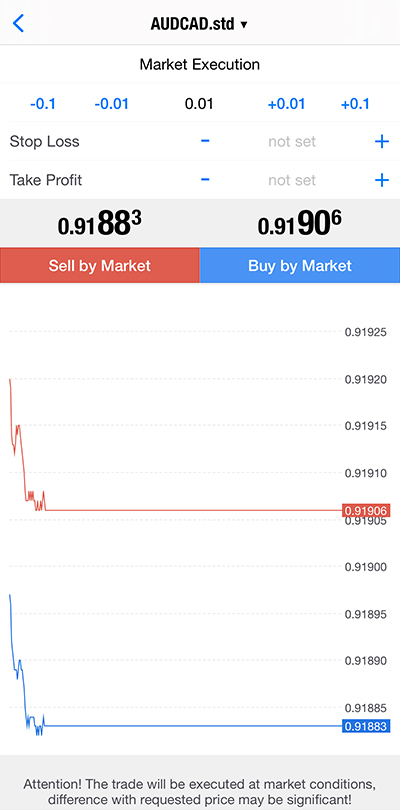Tap the 0.01 volume value field
The image size is (400, 810).
pos(199,104)
